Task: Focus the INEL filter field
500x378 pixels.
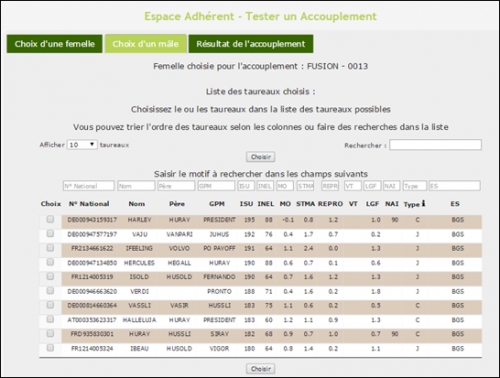Action: tap(265, 186)
